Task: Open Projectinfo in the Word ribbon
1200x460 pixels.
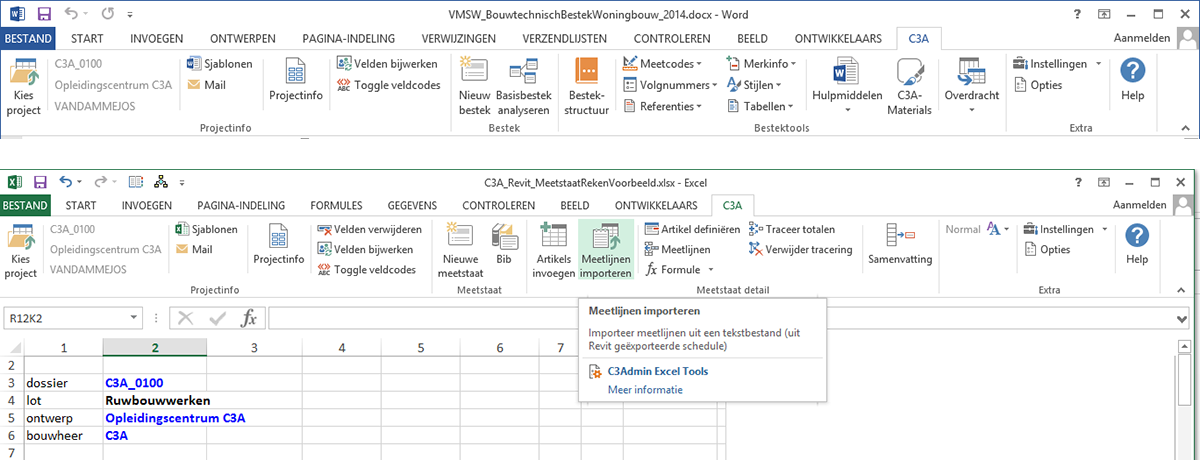Action: (295, 81)
